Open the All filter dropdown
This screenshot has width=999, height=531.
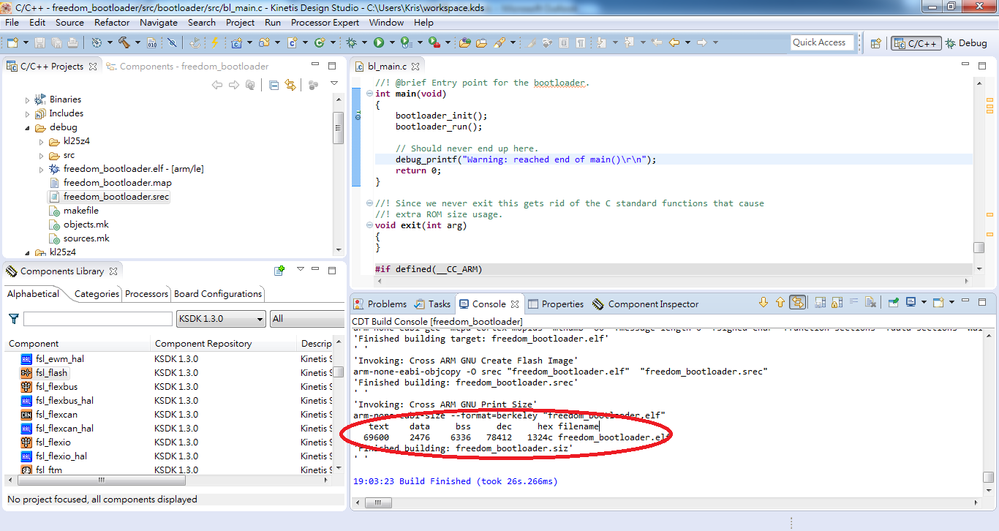(307, 319)
